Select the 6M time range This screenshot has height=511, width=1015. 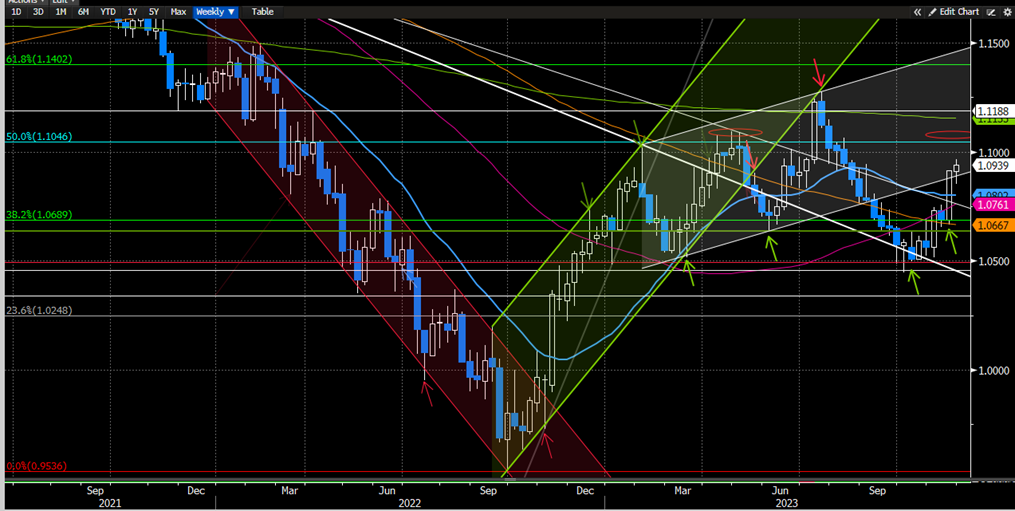tap(83, 12)
